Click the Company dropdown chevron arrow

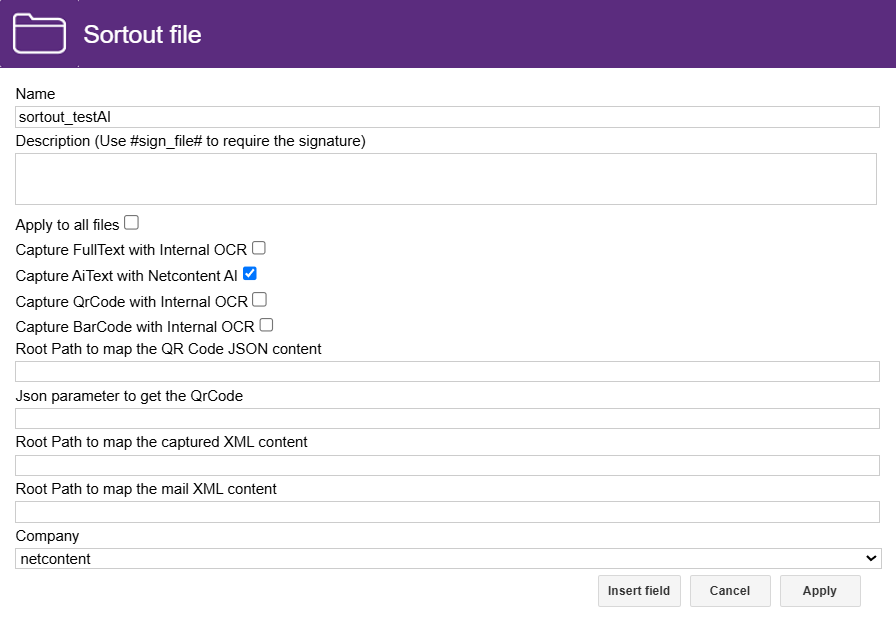873,558
